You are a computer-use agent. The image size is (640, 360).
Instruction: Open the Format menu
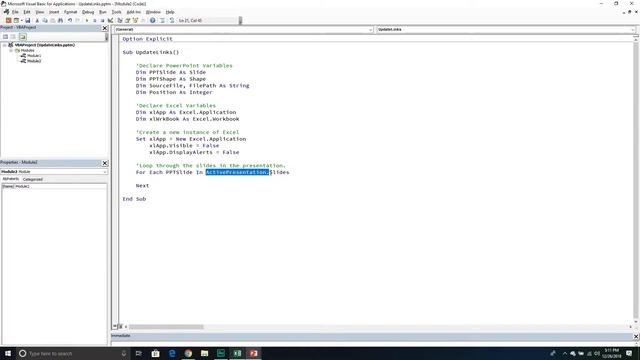(x=71, y=12)
